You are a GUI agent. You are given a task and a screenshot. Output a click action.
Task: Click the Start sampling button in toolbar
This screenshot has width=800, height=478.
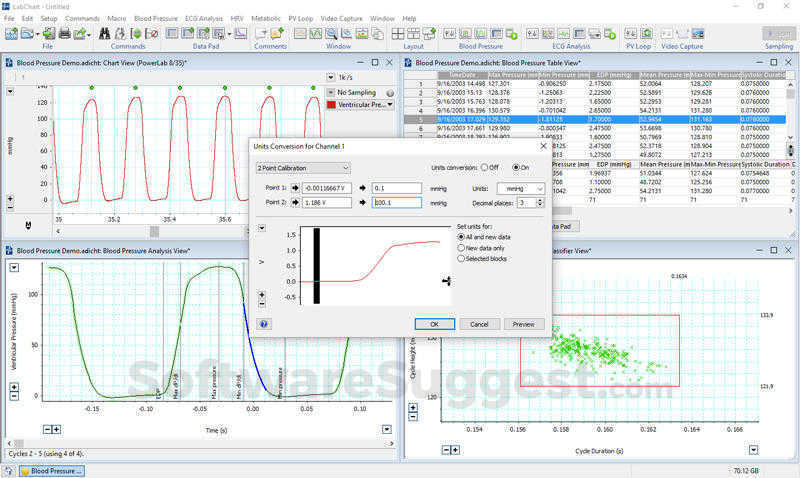pos(779,33)
